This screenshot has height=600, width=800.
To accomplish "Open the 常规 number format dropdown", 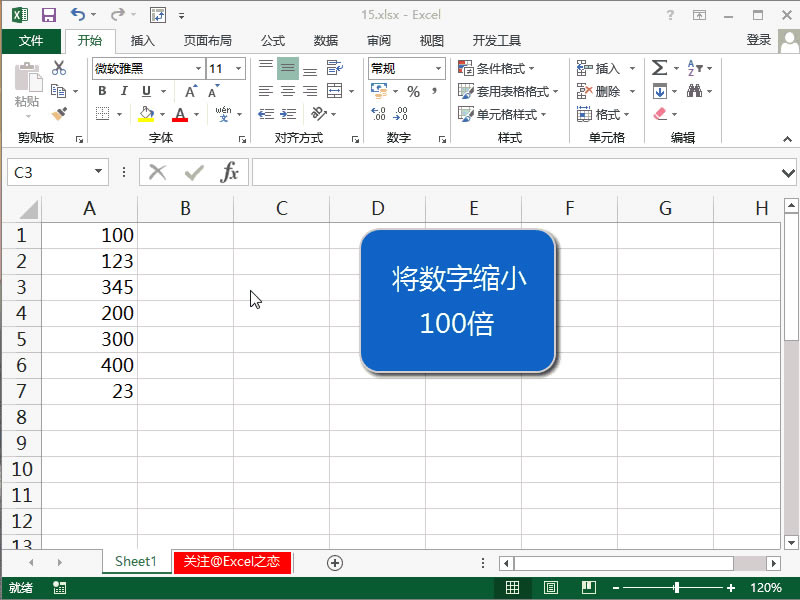I will (x=437, y=68).
